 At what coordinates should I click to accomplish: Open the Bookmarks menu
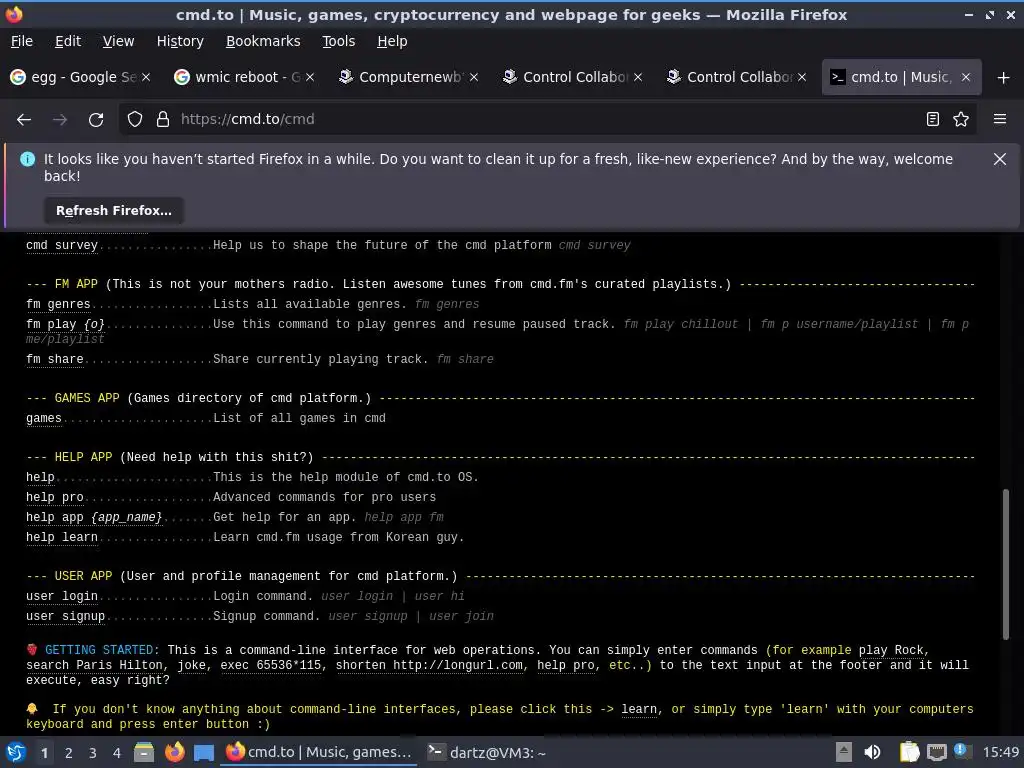[263, 41]
